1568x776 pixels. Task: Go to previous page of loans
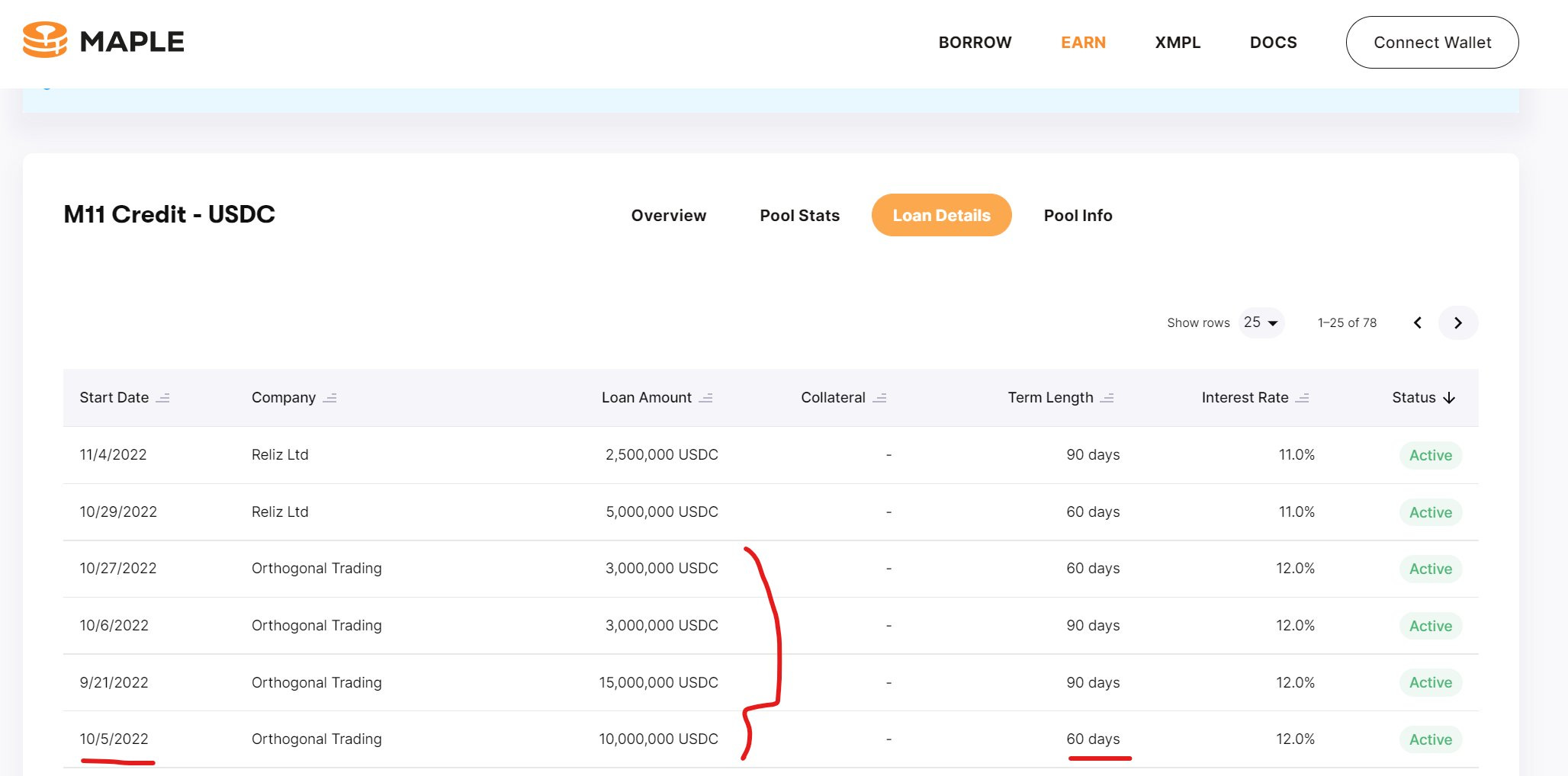[x=1418, y=322]
